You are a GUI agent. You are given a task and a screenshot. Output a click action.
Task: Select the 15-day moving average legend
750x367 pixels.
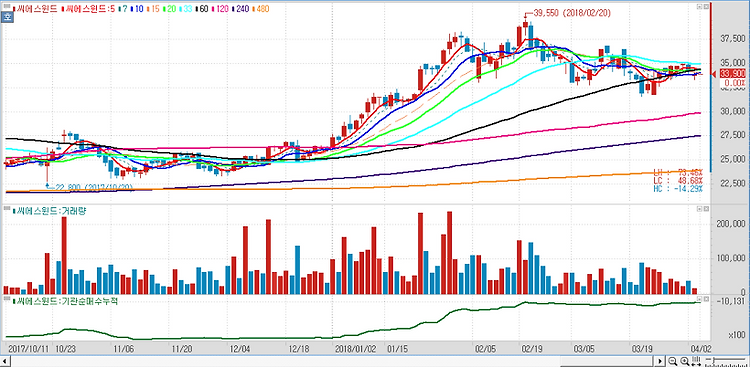point(153,9)
